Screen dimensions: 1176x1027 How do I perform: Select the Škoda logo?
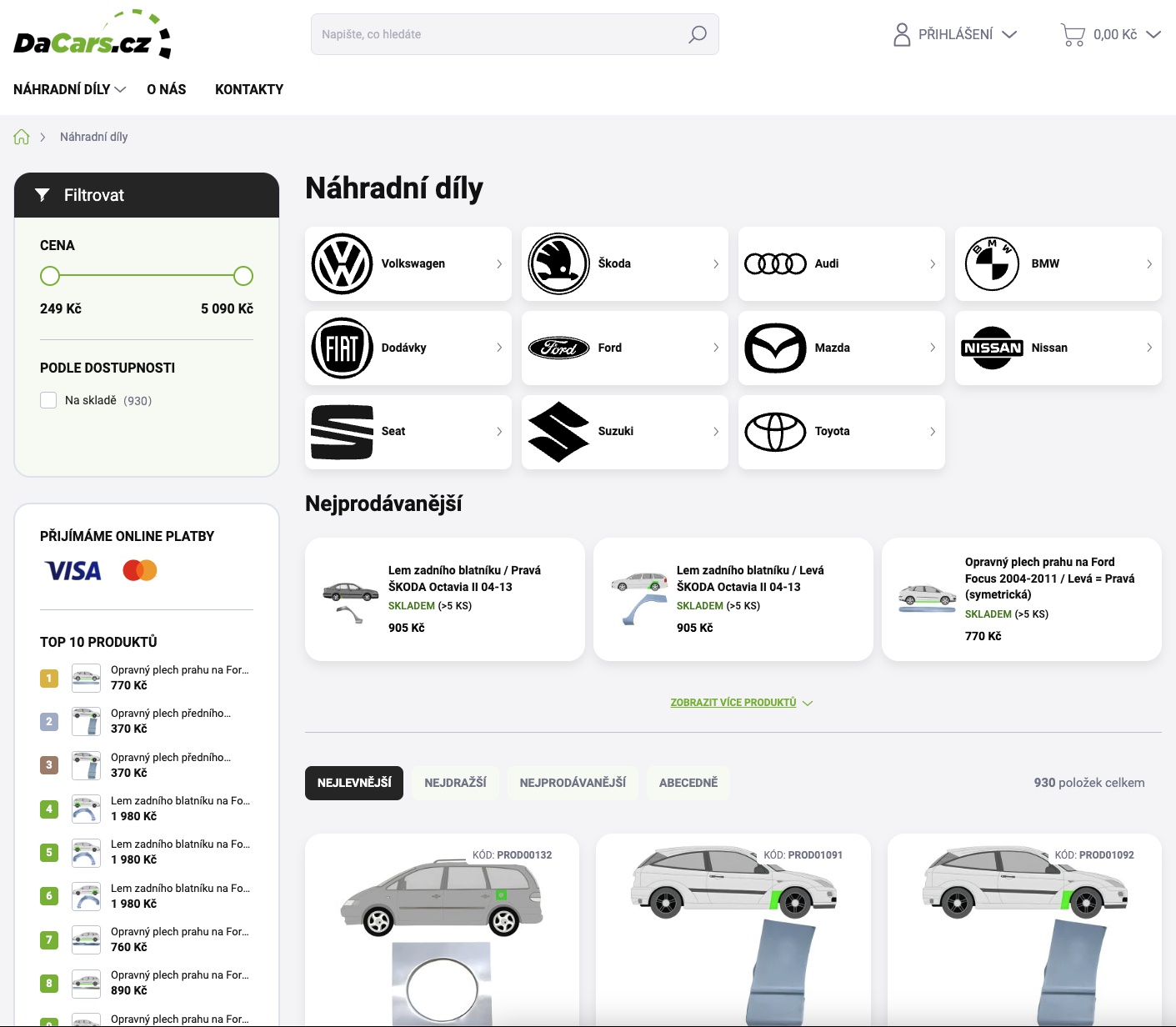tap(558, 263)
